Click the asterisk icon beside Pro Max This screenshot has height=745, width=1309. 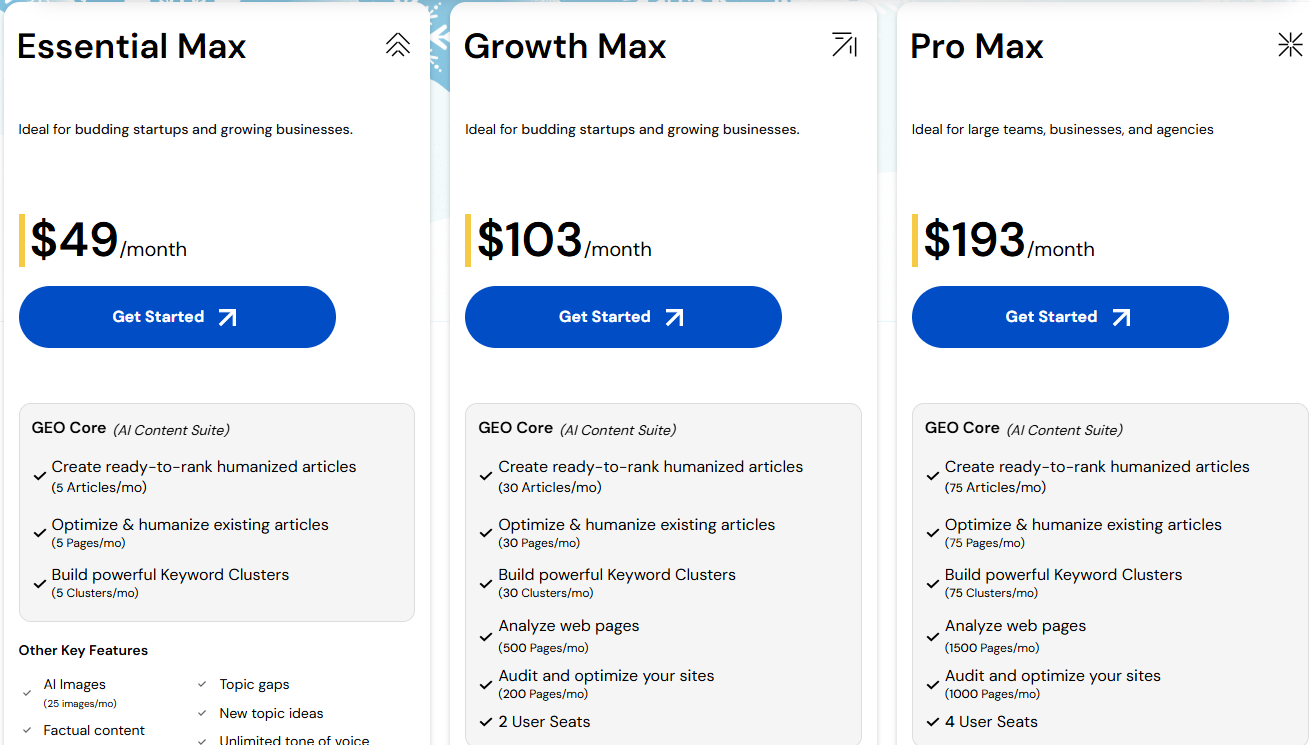point(1290,44)
